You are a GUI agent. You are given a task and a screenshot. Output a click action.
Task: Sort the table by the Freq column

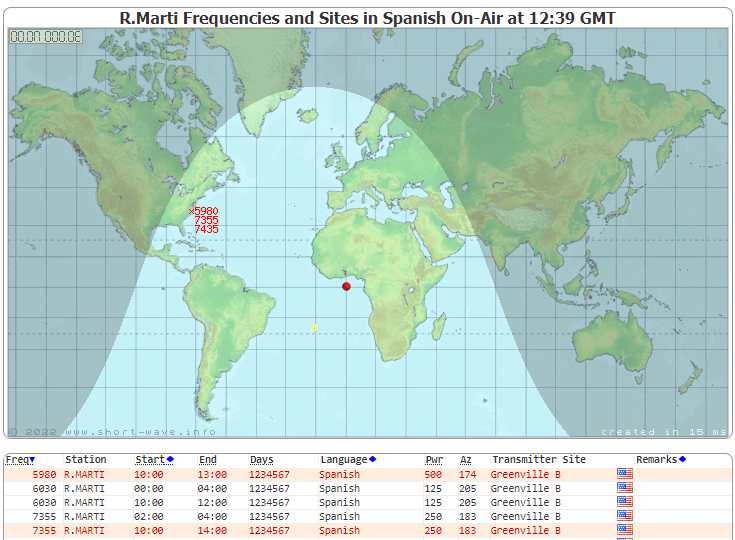tap(20, 460)
